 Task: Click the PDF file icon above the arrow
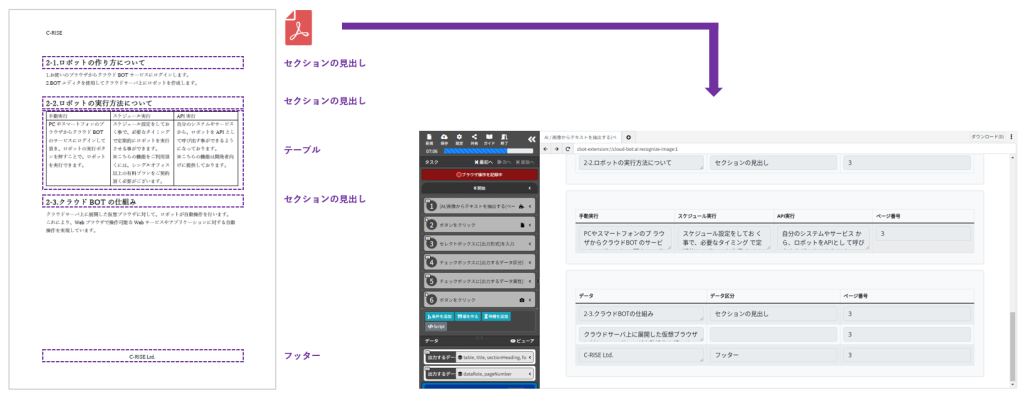298,27
